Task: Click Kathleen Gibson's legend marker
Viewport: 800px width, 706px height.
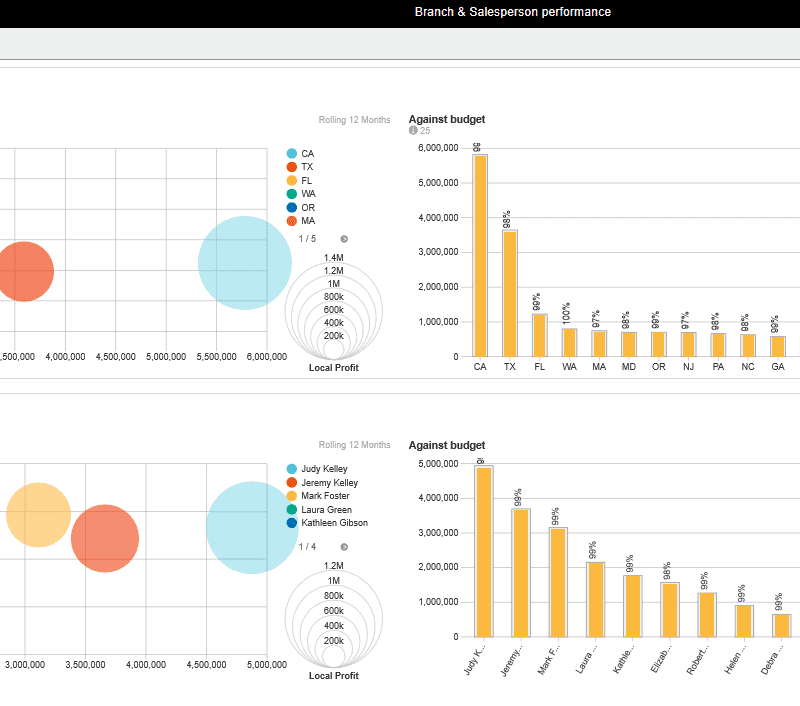Action: pyautogui.click(x=293, y=523)
